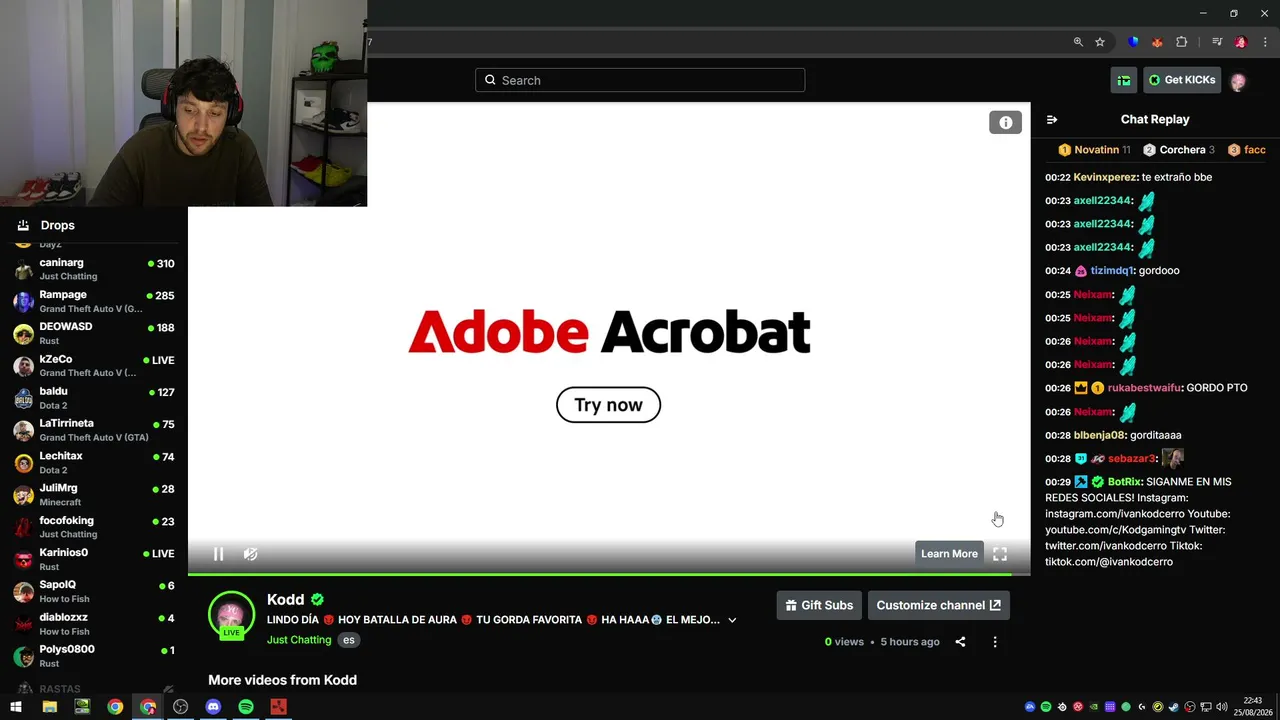The width and height of the screenshot is (1280, 720).
Task: Toggle the video player mute icon
Action: (x=251, y=554)
